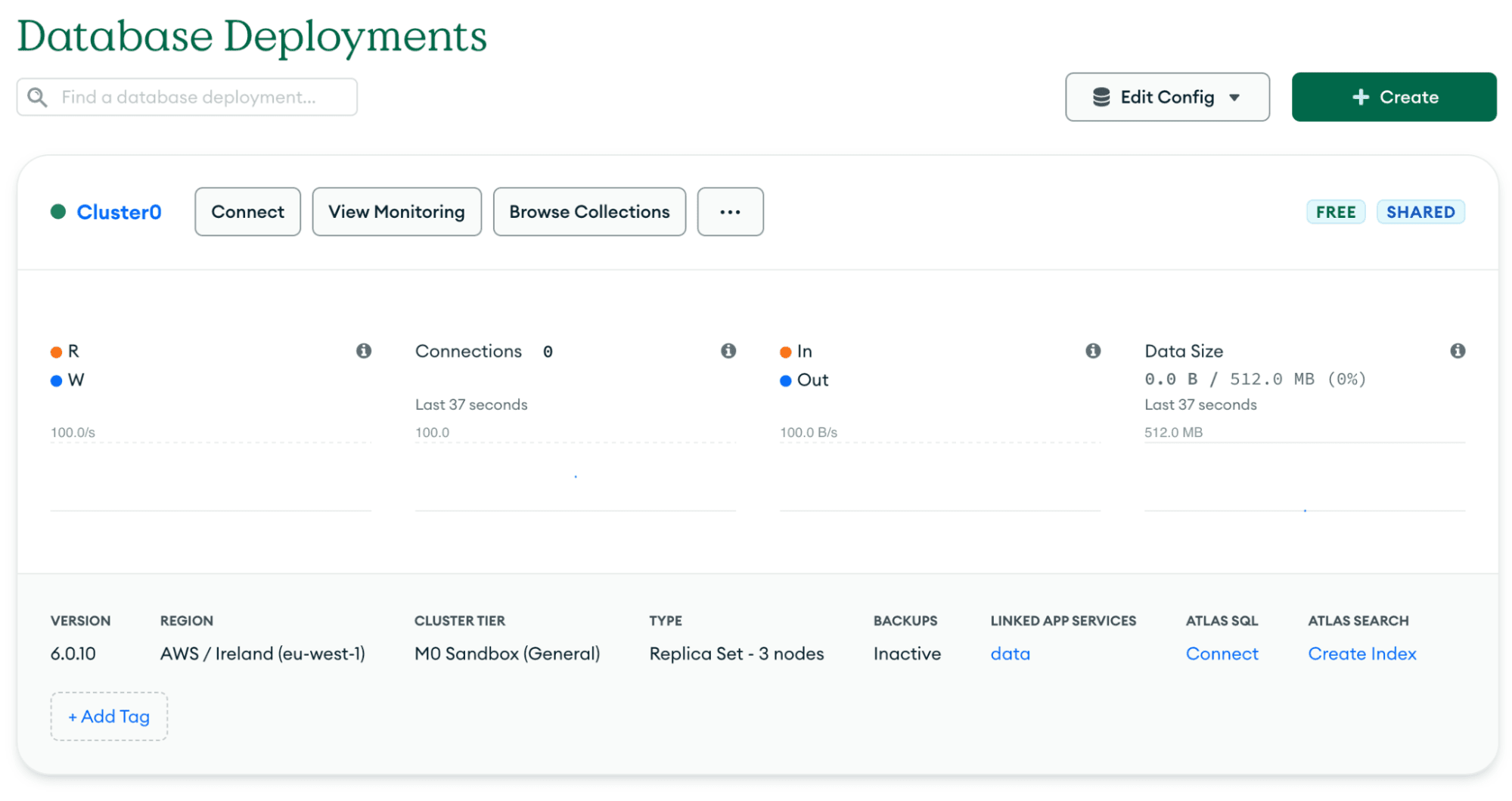Create an Atlas Search index

click(1361, 654)
